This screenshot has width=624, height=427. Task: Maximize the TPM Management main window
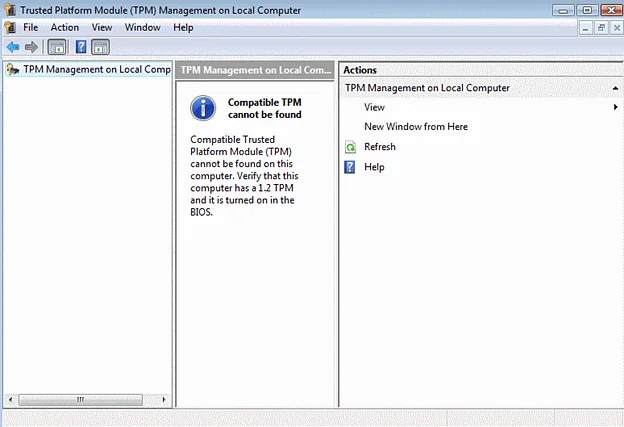587,10
